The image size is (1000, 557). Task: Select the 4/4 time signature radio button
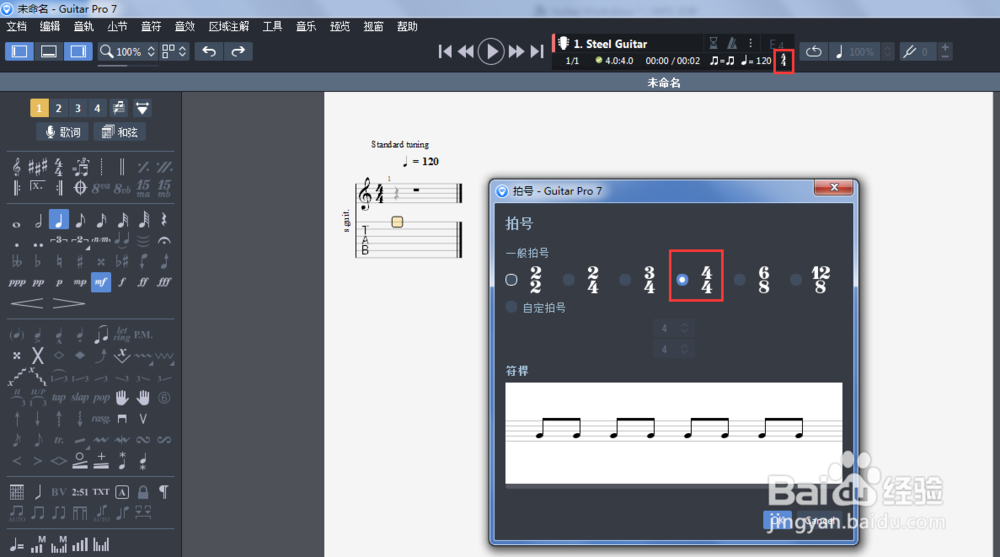click(x=682, y=279)
